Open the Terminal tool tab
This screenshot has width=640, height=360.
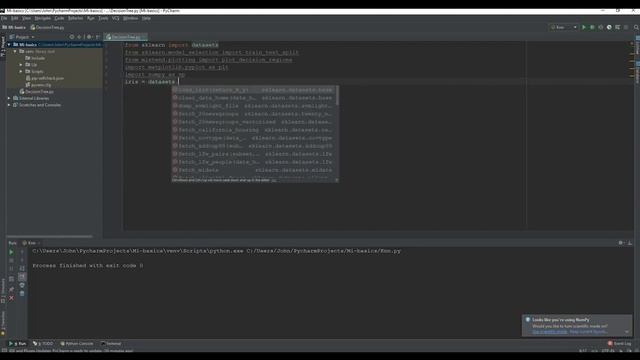point(111,344)
